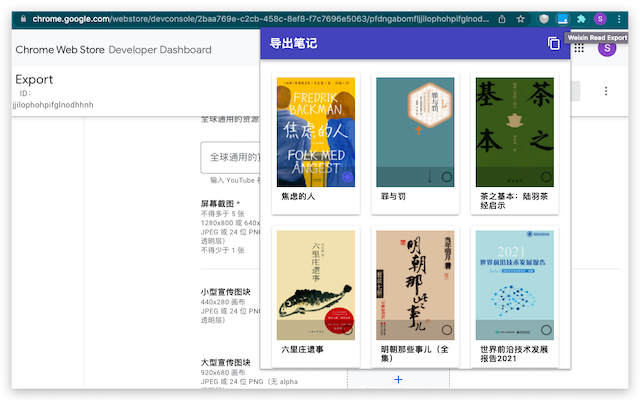
Task: Open the Google apps grid
Action: [x=579, y=48]
